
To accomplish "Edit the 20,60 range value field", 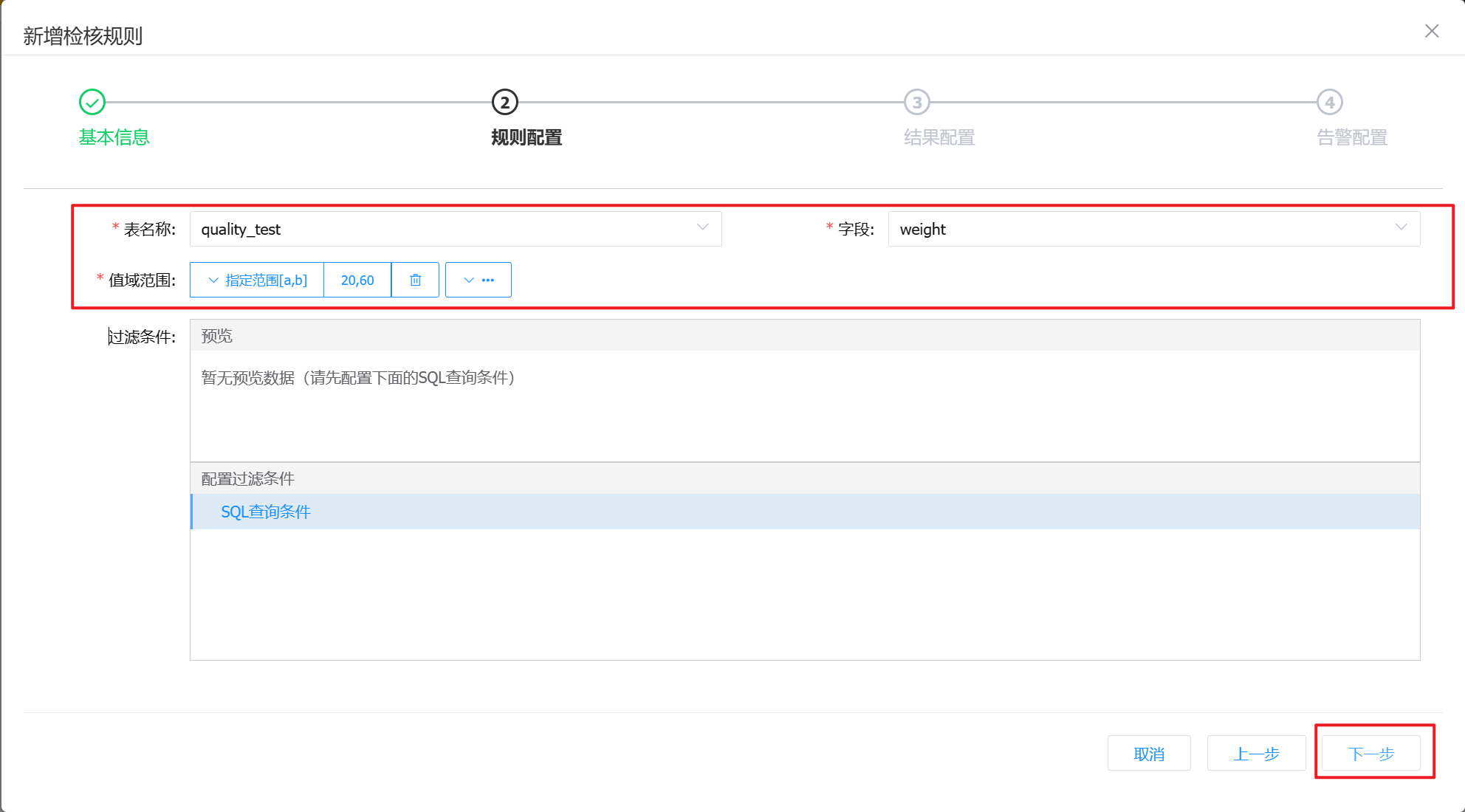I will (x=357, y=280).
